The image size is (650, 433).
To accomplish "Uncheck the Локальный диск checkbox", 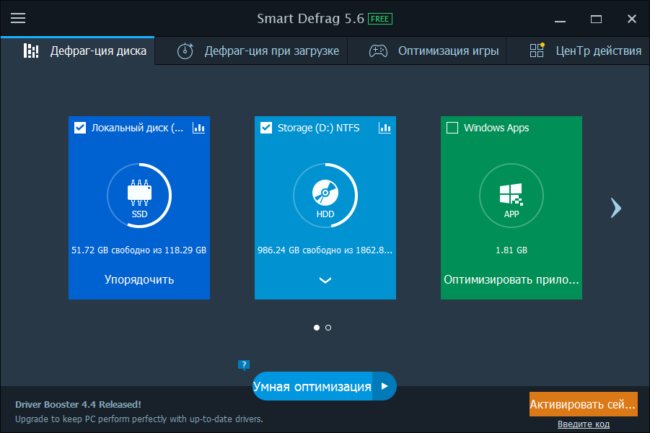I will (80, 128).
